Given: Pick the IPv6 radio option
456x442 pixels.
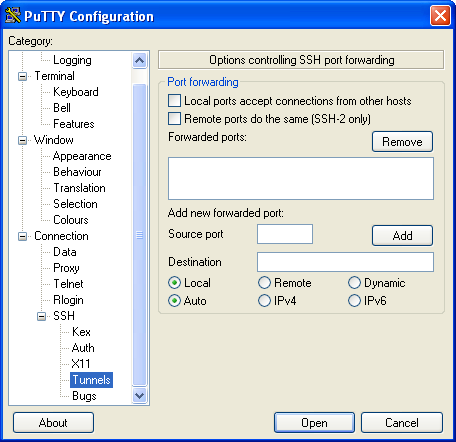Looking at the screenshot, I should pyautogui.click(x=354, y=301).
